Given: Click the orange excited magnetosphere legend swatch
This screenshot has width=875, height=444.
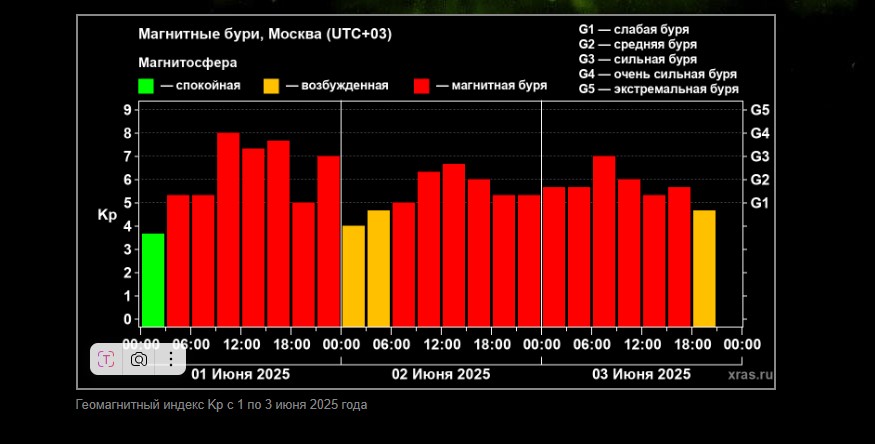Looking at the screenshot, I should pyautogui.click(x=271, y=86).
